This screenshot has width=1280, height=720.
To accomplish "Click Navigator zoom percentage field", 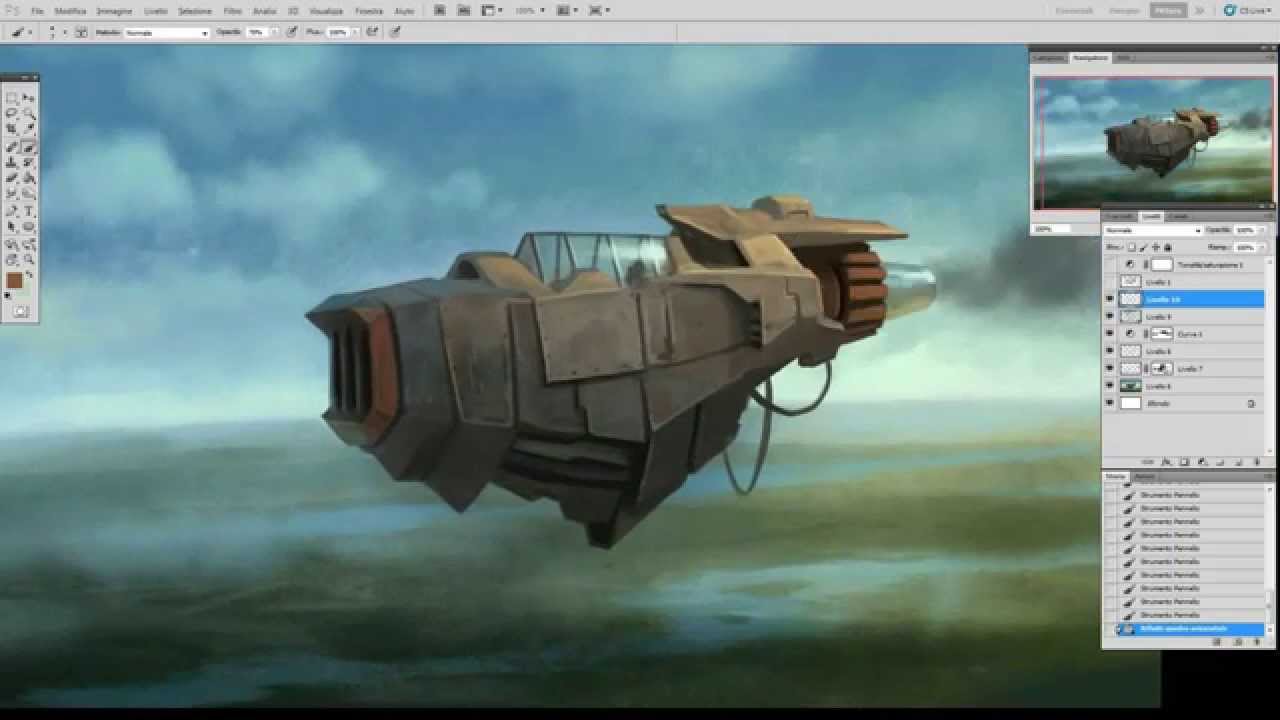I will click(1051, 228).
